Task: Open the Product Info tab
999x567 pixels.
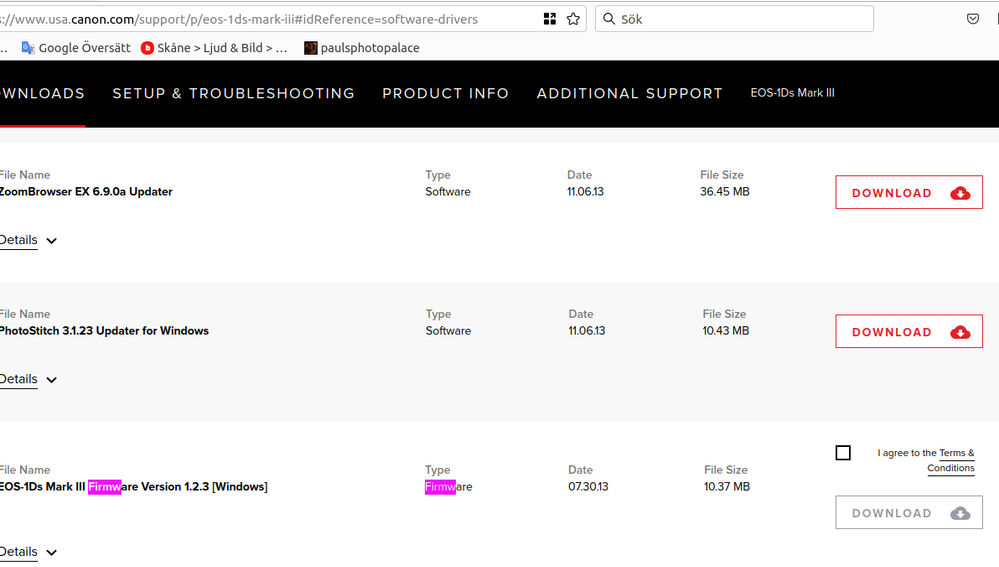Action: click(445, 93)
